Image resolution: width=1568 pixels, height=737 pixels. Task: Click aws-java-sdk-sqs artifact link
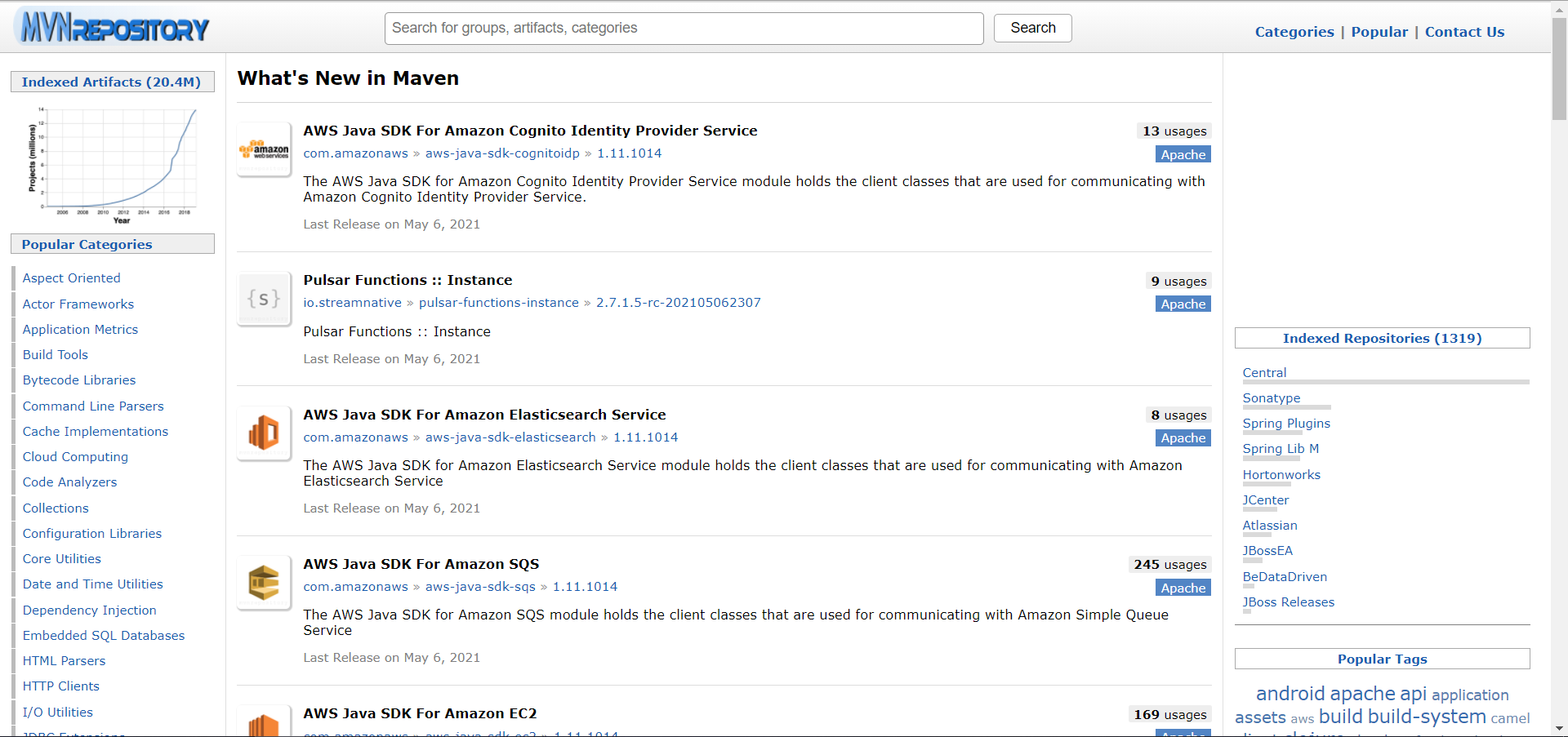(480, 587)
